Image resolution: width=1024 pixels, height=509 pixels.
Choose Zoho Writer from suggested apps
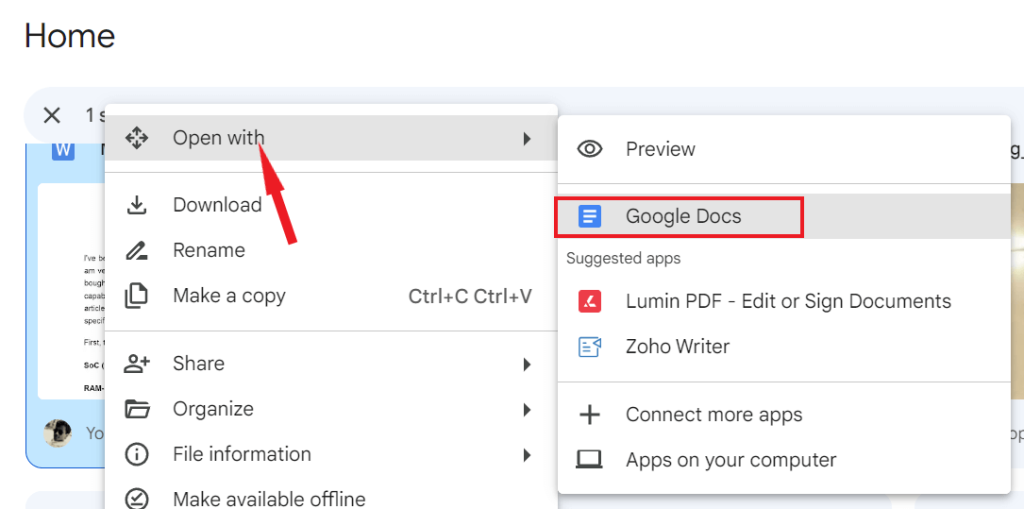point(677,347)
